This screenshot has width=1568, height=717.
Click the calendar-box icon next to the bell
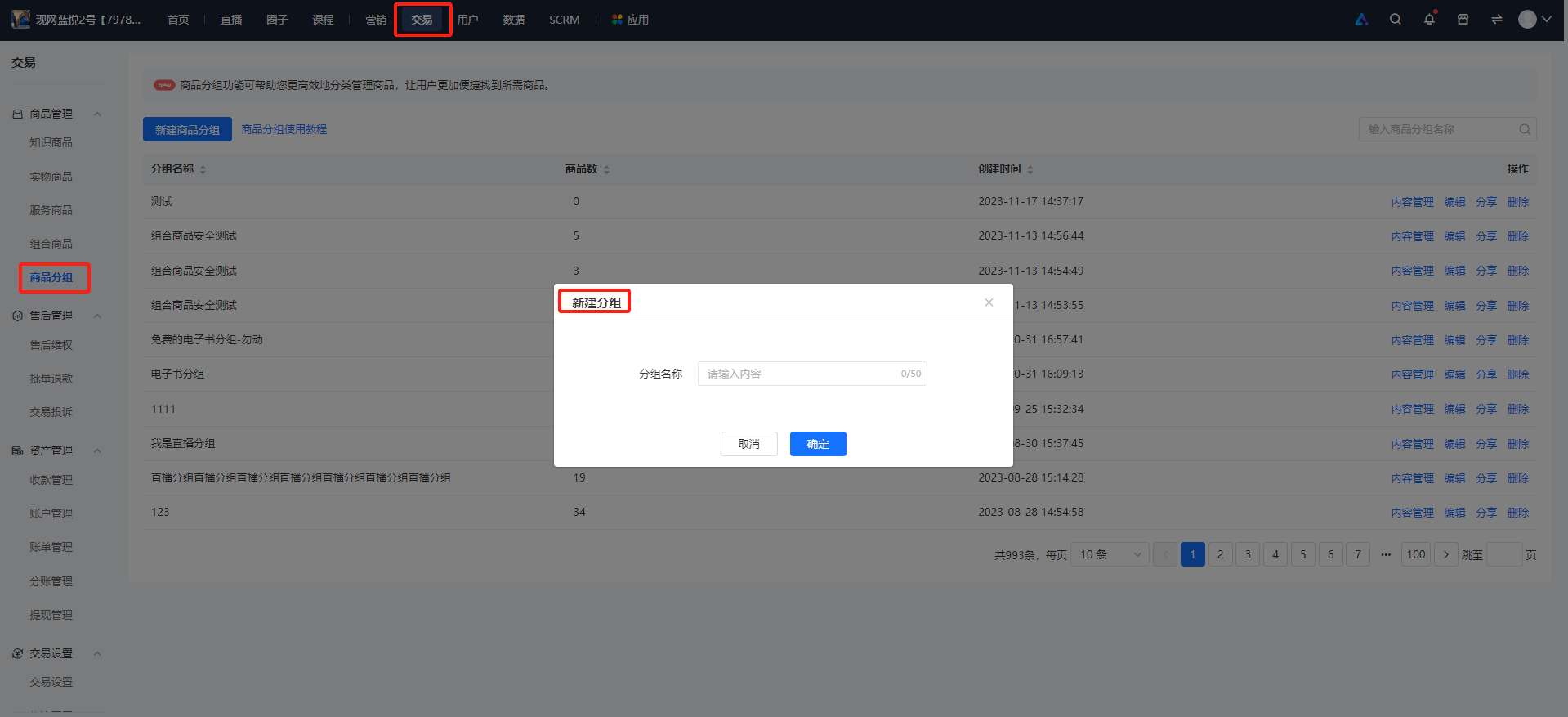pos(1463,19)
